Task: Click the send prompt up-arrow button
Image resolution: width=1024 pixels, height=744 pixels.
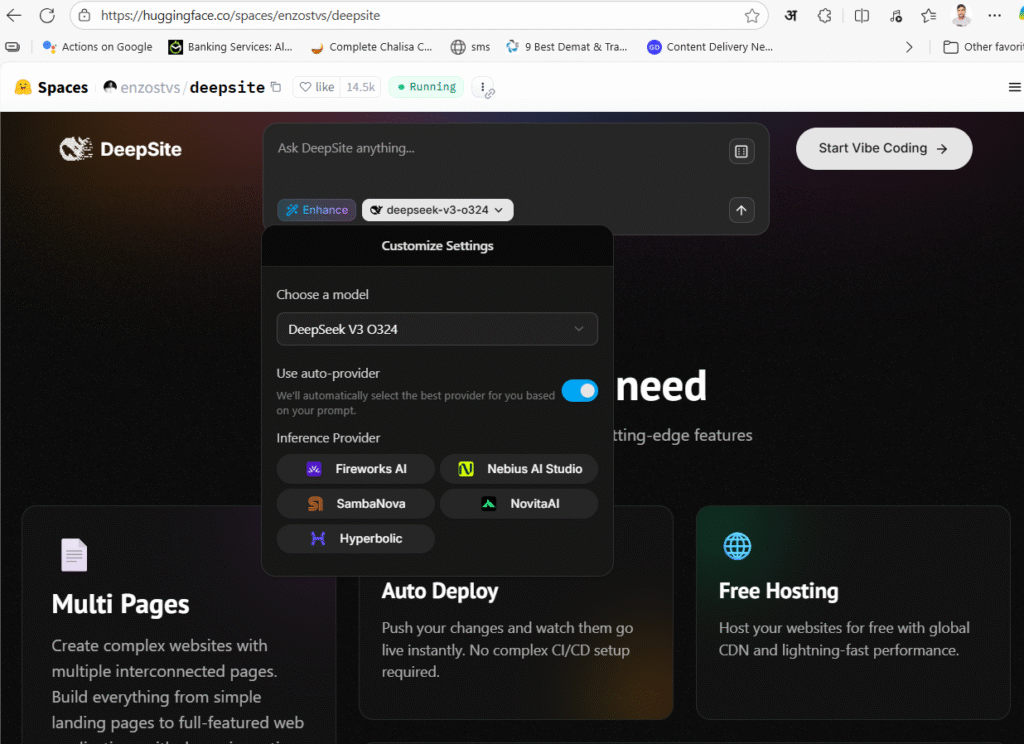Action: (741, 210)
